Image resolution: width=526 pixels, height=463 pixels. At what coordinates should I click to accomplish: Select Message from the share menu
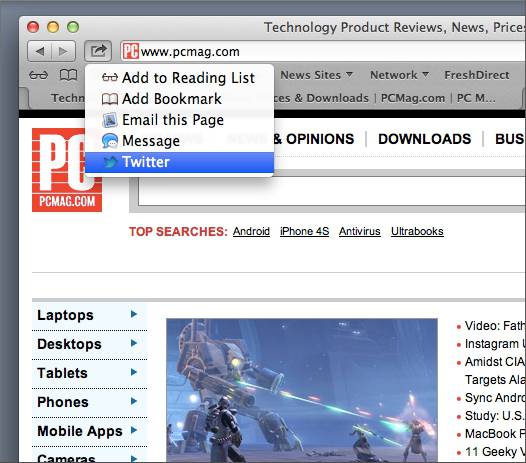click(179, 141)
